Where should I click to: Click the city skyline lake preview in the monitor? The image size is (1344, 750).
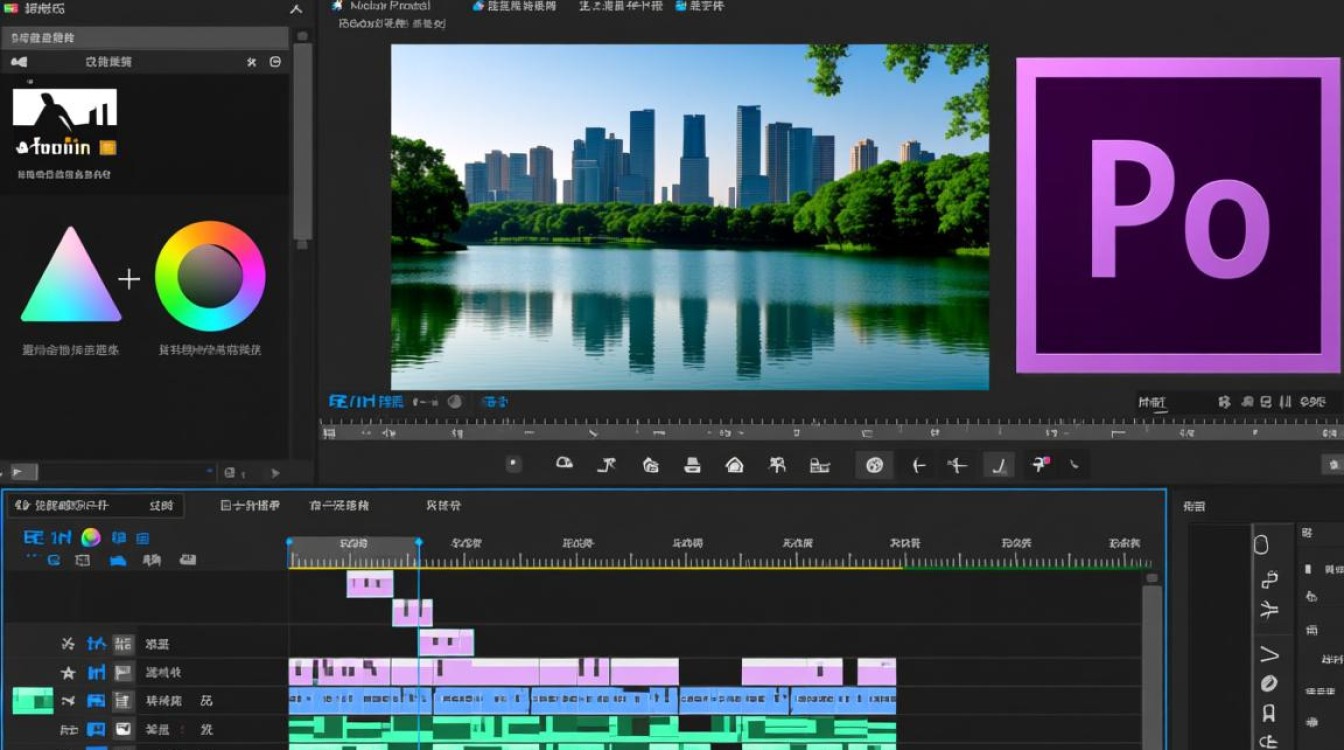689,217
